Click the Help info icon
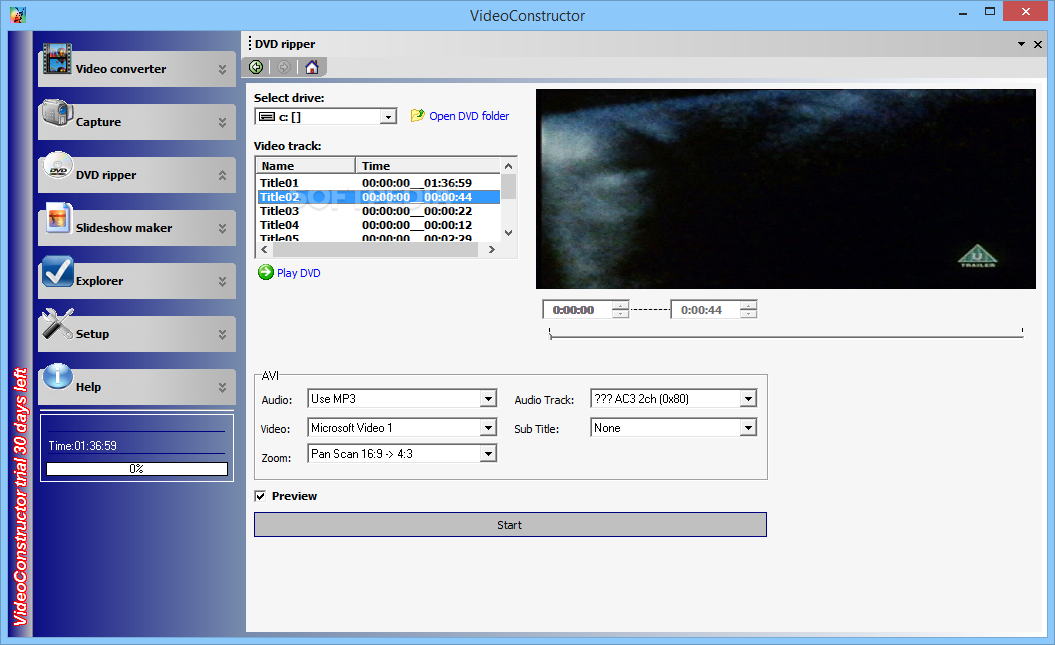1055x645 pixels. pyautogui.click(x=58, y=377)
